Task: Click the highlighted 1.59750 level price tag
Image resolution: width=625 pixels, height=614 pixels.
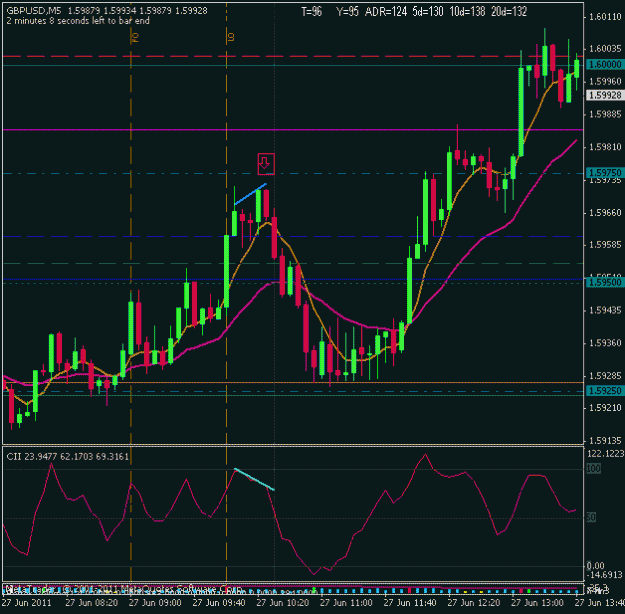Action: tap(605, 173)
